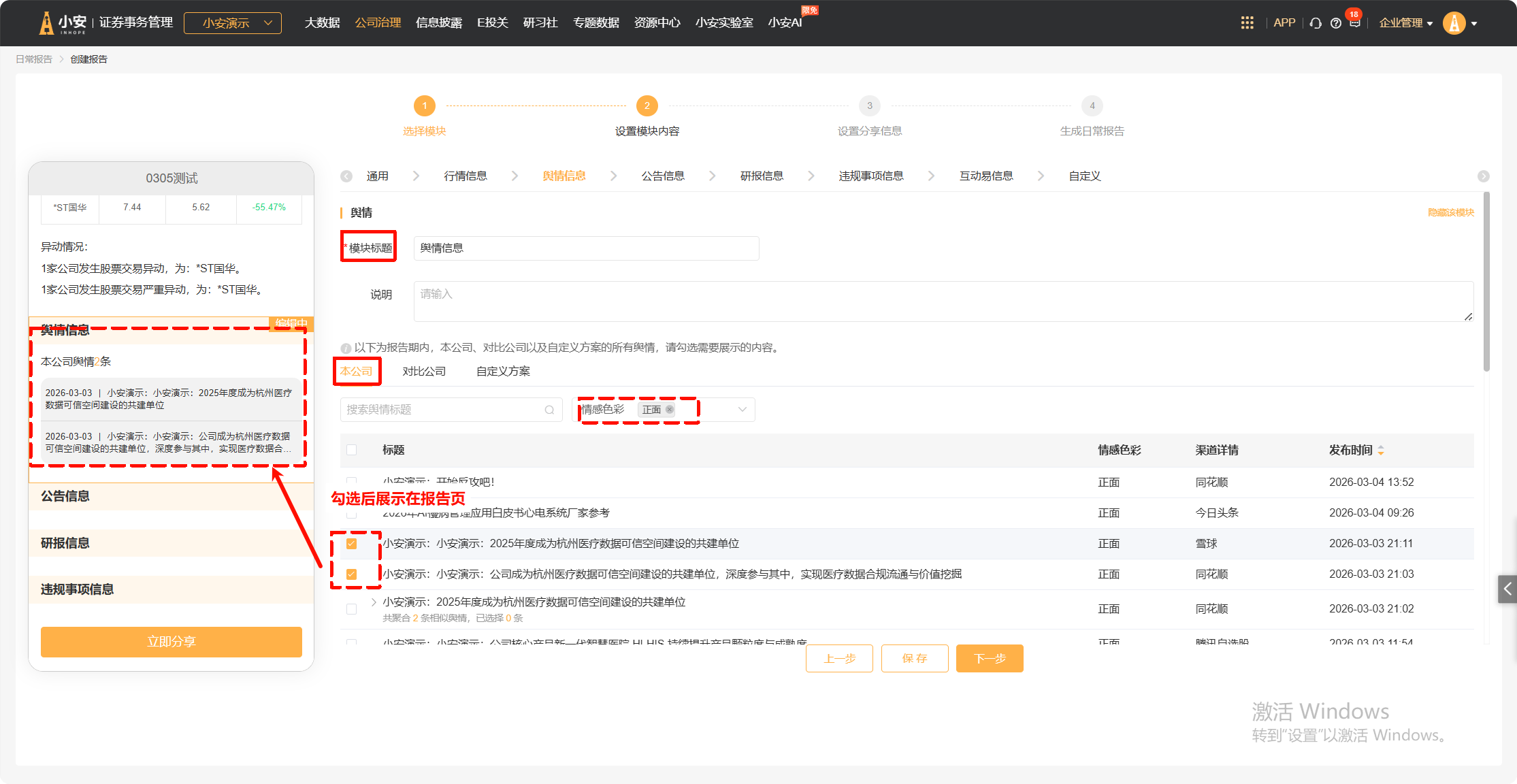This screenshot has height=784, width=1517.
Task: Uncheck the 雪球 source news row
Action: 351,544
